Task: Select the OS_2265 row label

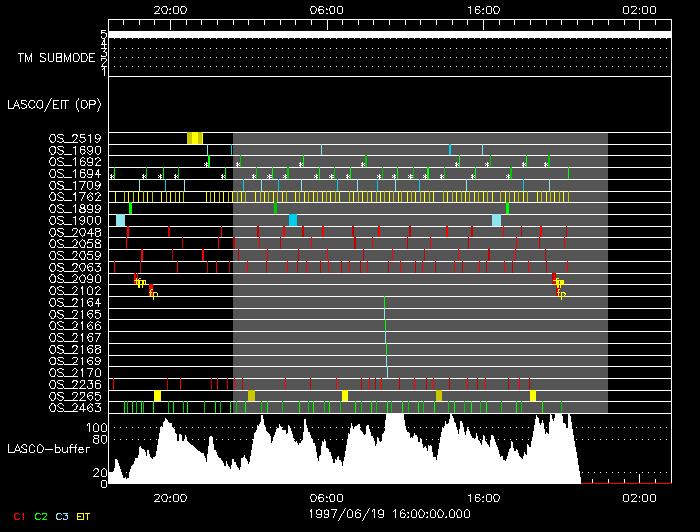Action: 75,396
